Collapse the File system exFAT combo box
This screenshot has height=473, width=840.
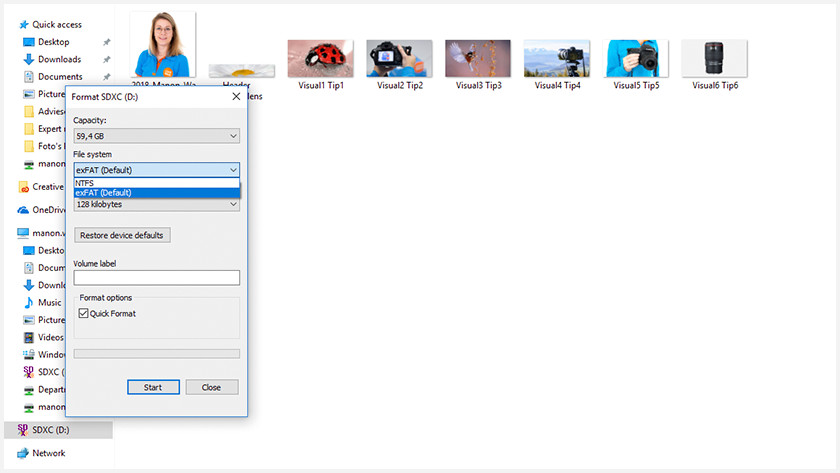(156, 170)
